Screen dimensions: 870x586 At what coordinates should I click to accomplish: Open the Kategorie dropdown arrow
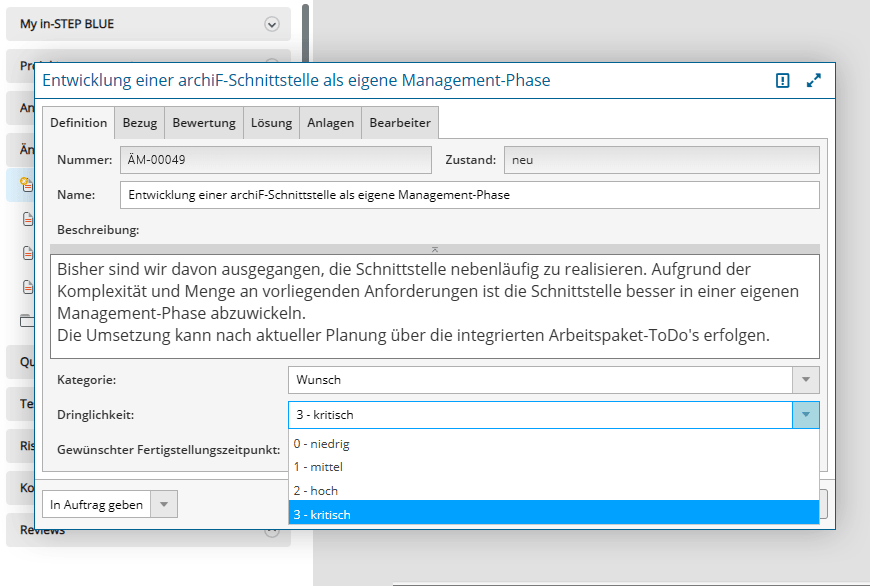pyautogui.click(x=806, y=380)
